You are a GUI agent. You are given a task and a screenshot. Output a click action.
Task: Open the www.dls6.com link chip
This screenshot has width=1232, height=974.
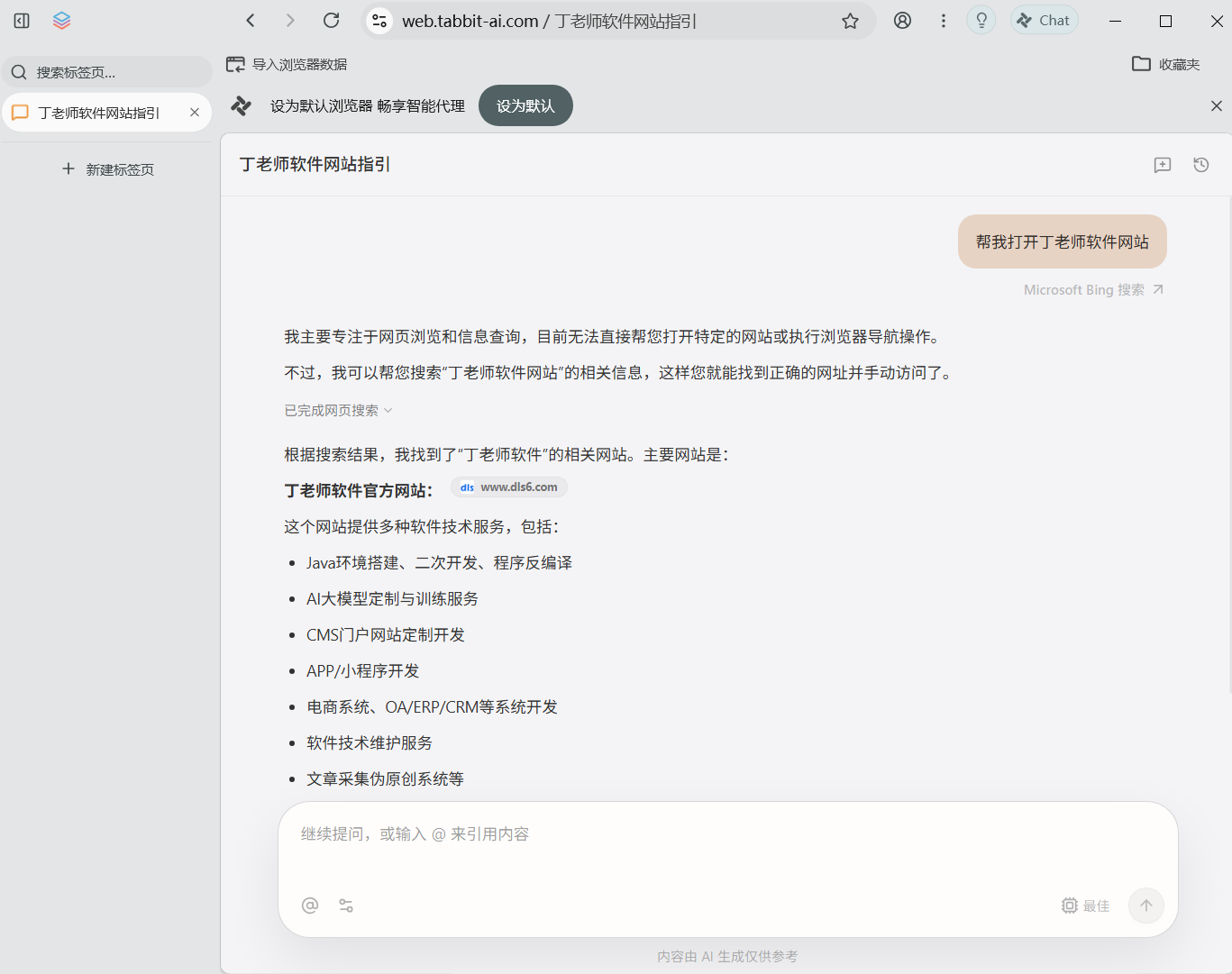pos(509,487)
